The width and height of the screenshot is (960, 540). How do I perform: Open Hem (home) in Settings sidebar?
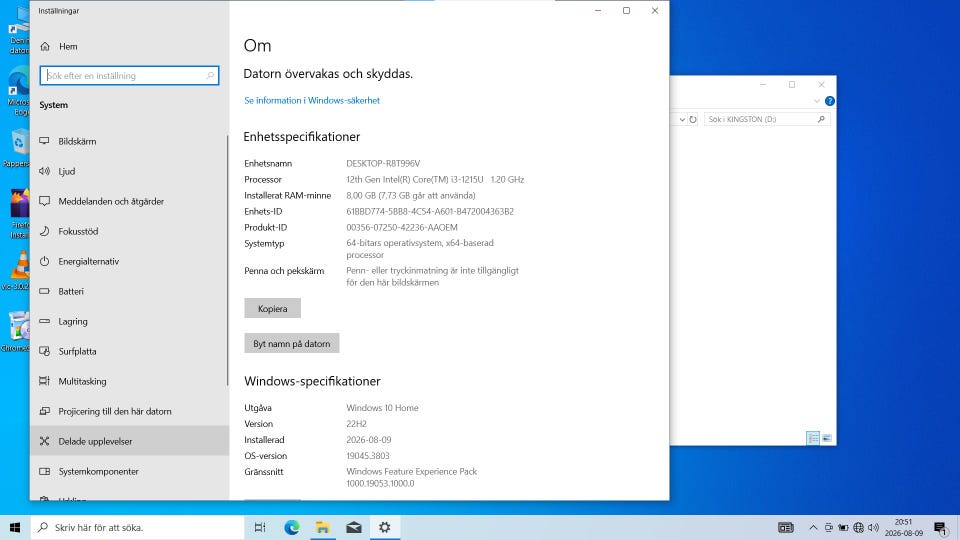[x=129, y=47]
